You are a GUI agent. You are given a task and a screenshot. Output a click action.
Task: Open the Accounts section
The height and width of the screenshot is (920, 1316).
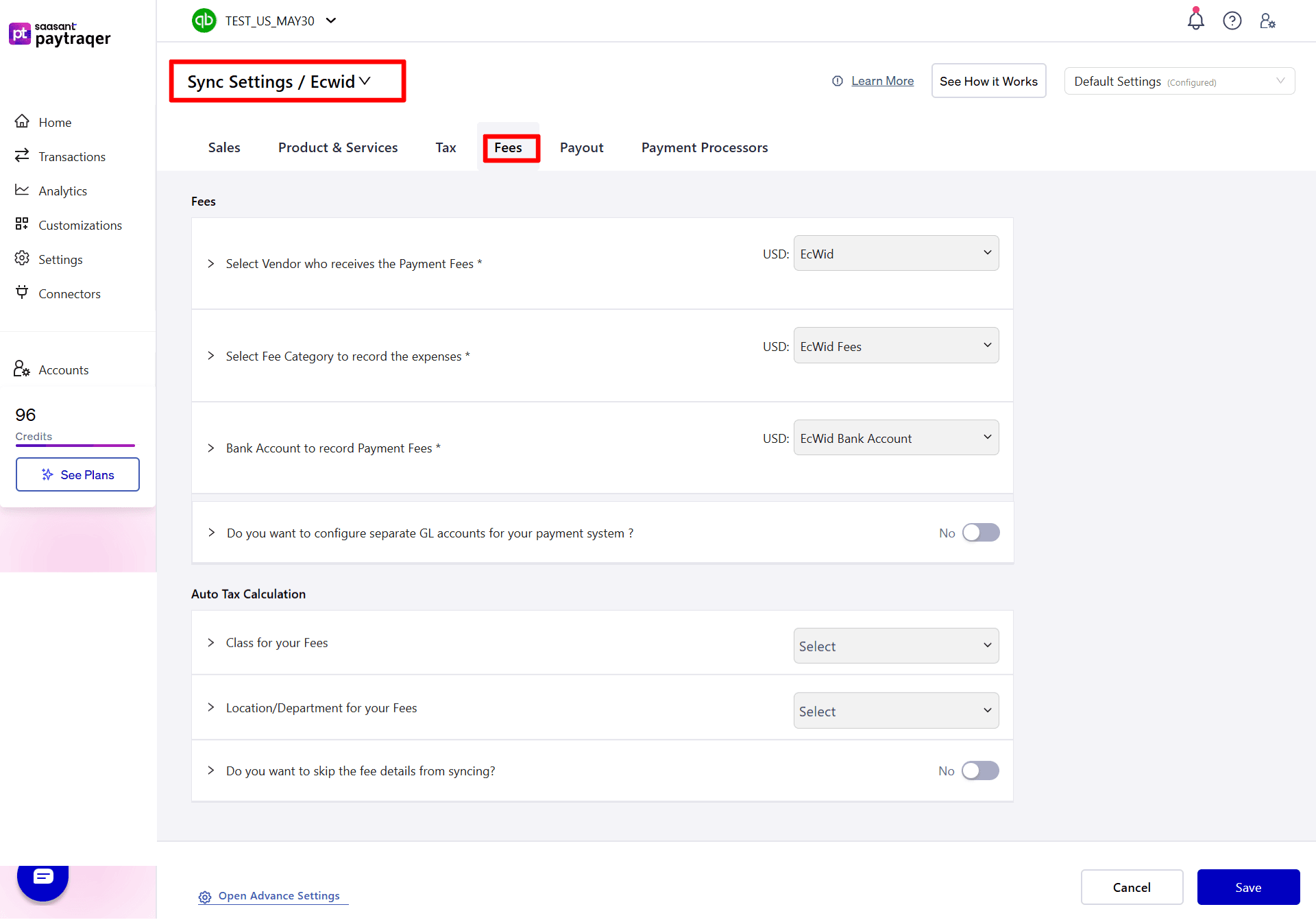tap(63, 370)
